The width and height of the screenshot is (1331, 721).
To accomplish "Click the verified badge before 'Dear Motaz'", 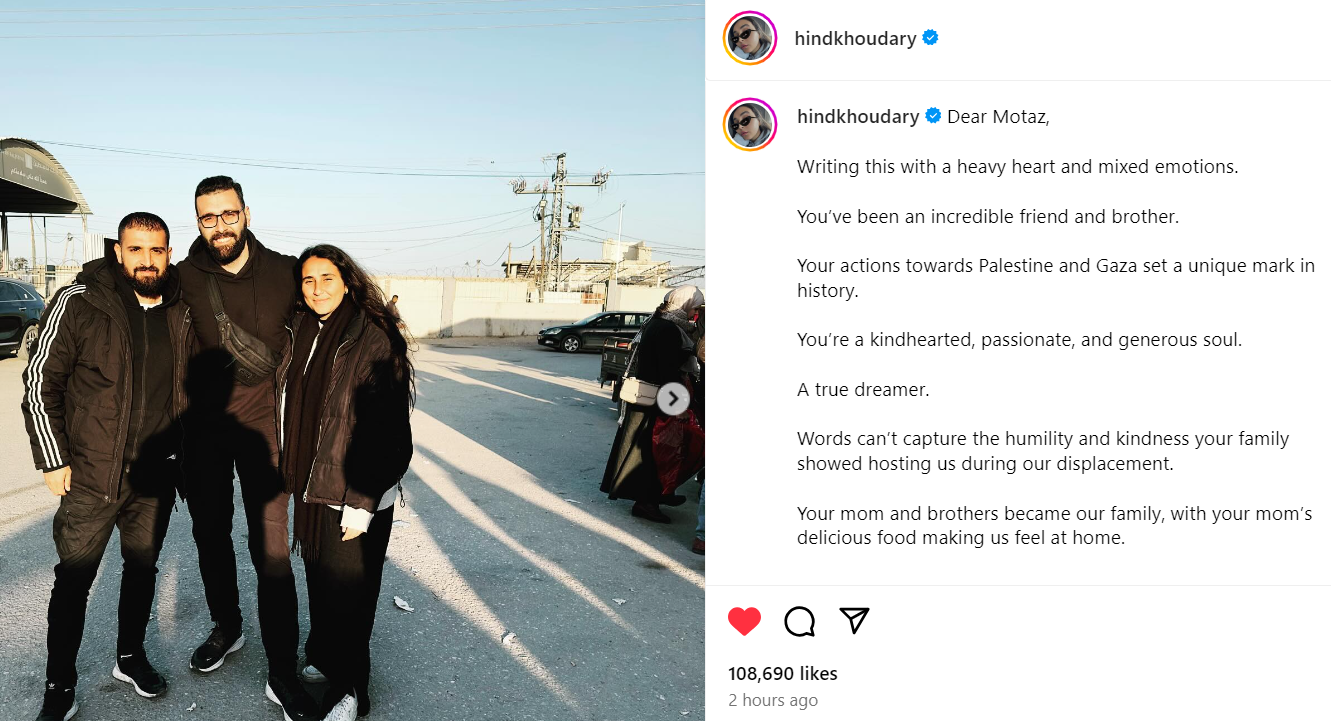I will [x=933, y=116].
